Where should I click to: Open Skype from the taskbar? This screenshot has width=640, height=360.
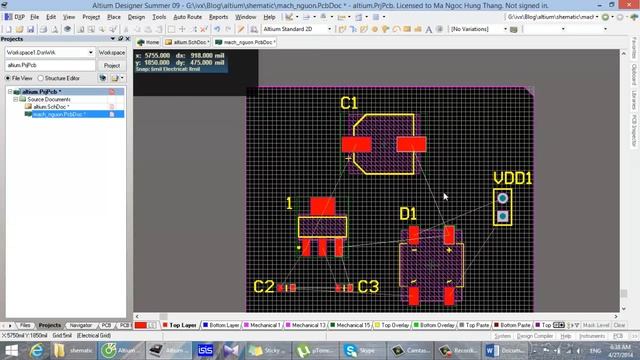click(362, 351)
